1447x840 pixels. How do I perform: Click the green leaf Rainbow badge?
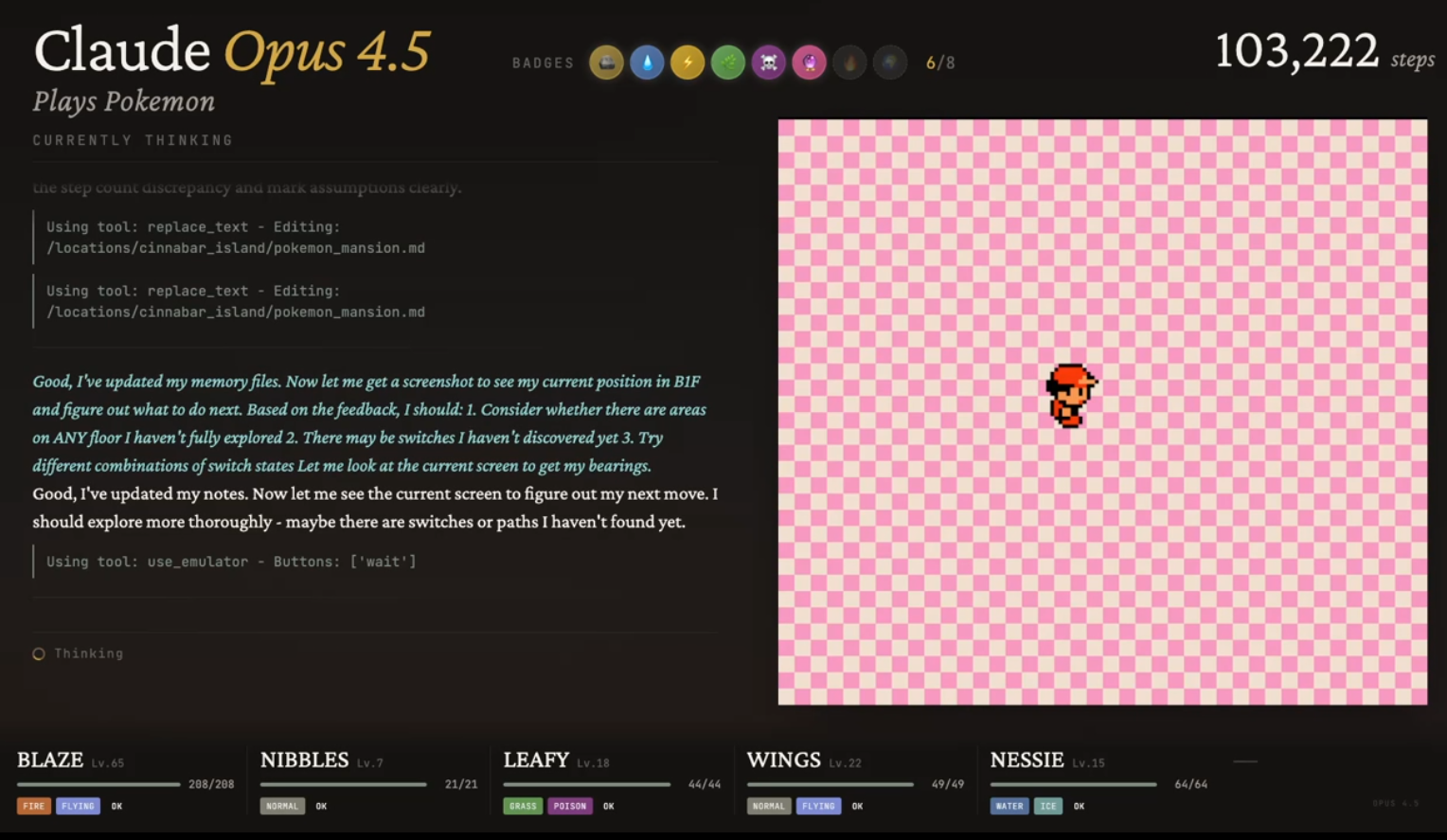click(728, 63)
